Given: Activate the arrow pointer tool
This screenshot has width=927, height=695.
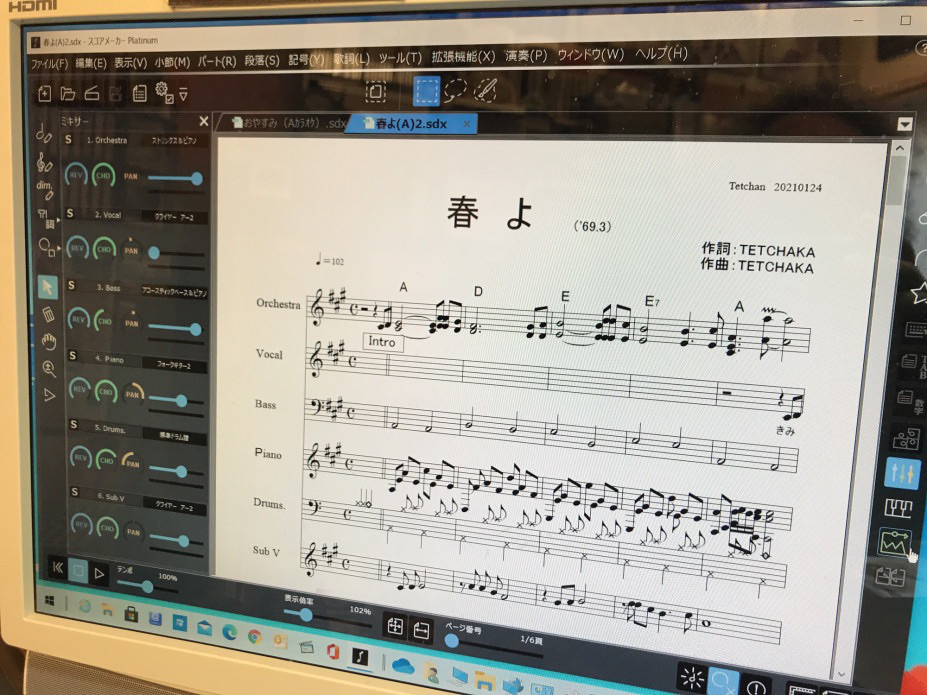Looking at the screenshot, I should (x=47, y=288).
